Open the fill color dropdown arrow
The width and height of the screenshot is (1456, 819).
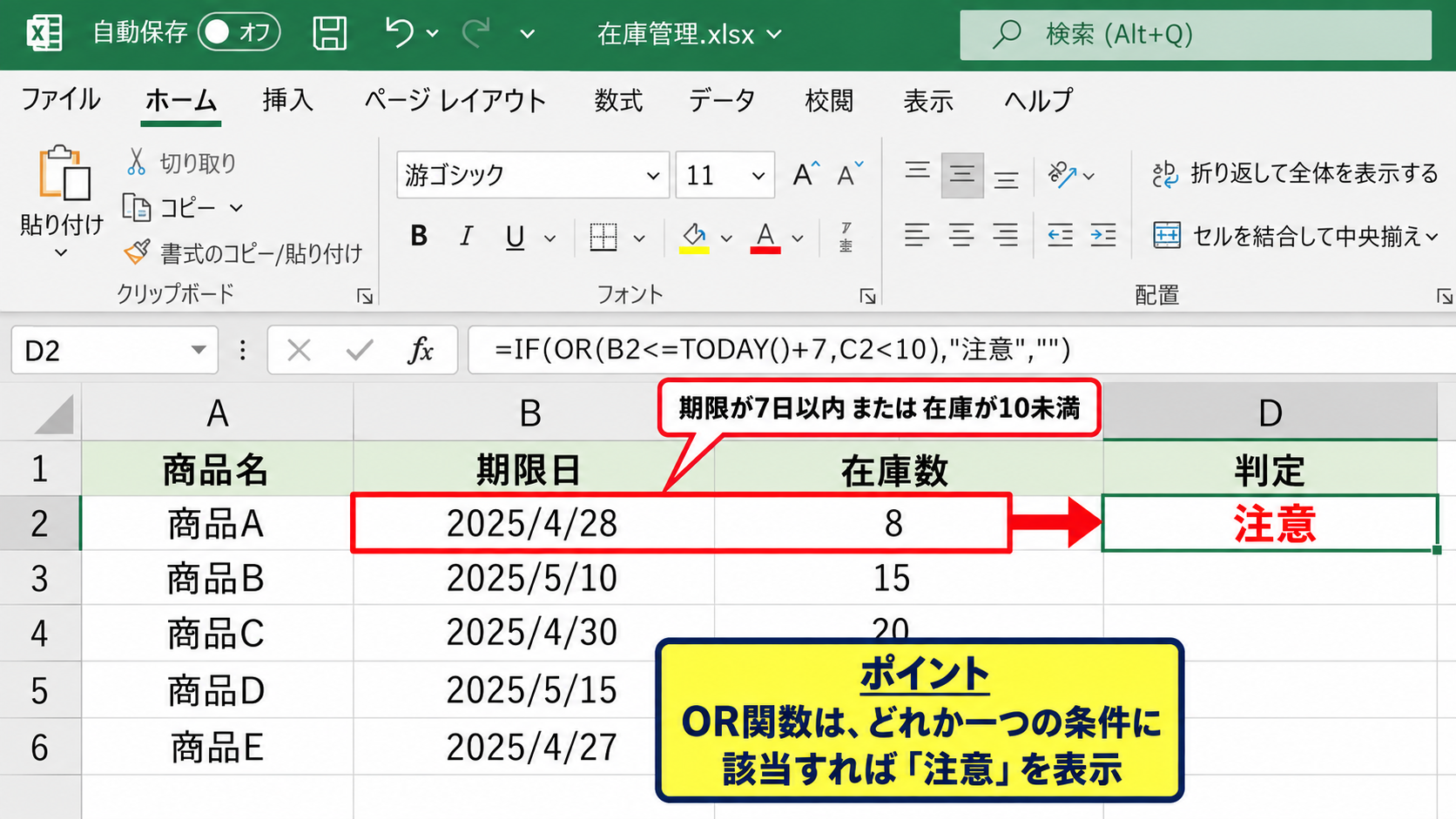(726, 238)
